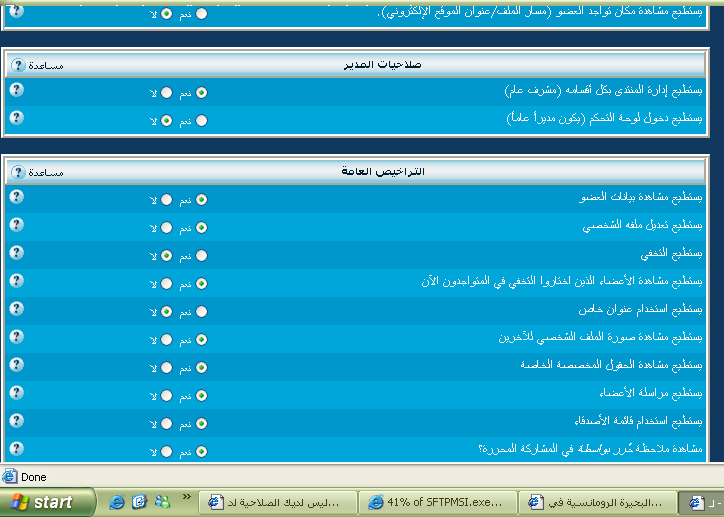Switch to the 41% of SFTPMSI.exe taskbar window

[x=439, y=502]
